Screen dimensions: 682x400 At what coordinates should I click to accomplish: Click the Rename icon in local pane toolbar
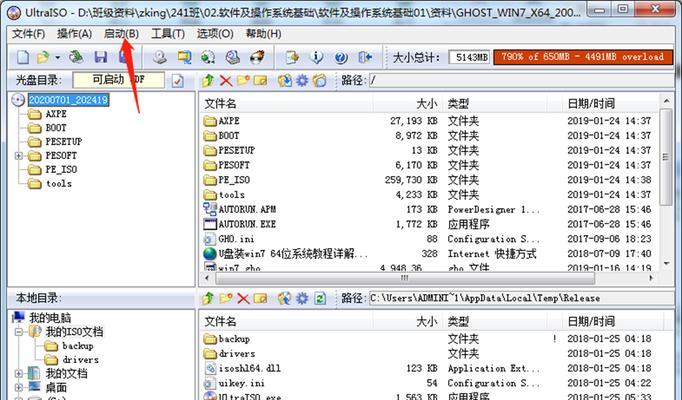click(x=261, y=298)
